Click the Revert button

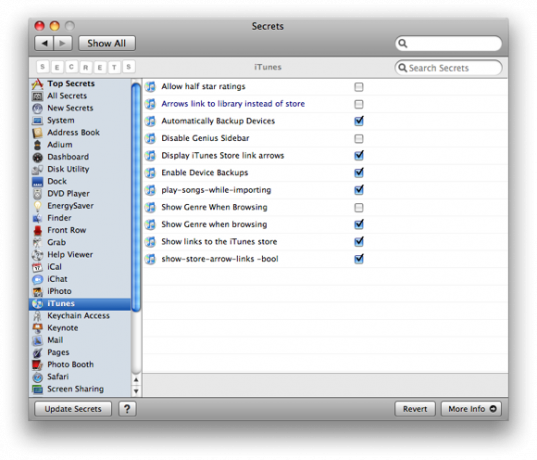pos(415,409)
